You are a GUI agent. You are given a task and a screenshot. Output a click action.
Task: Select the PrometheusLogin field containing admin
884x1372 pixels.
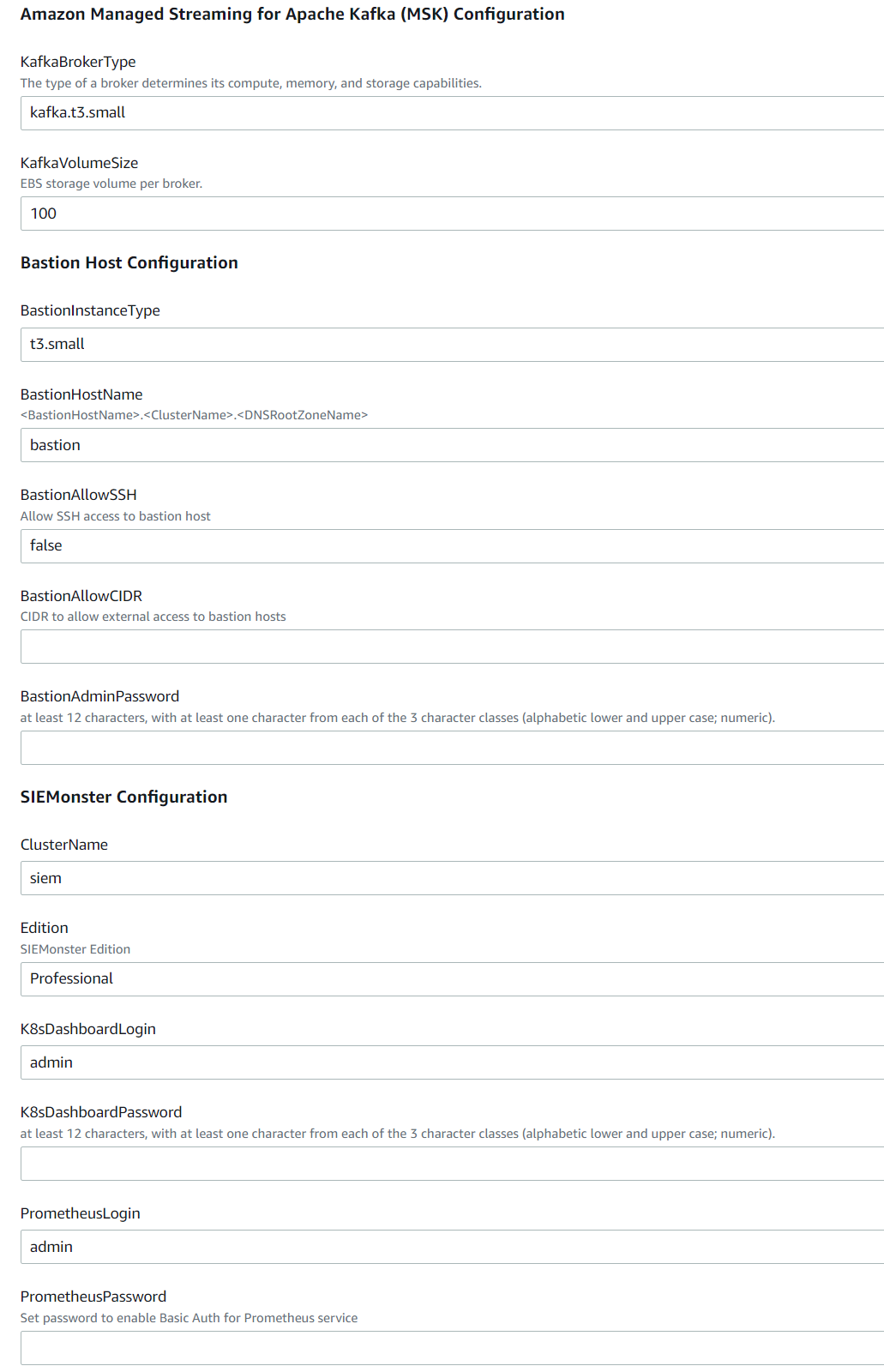(452, 1247)
